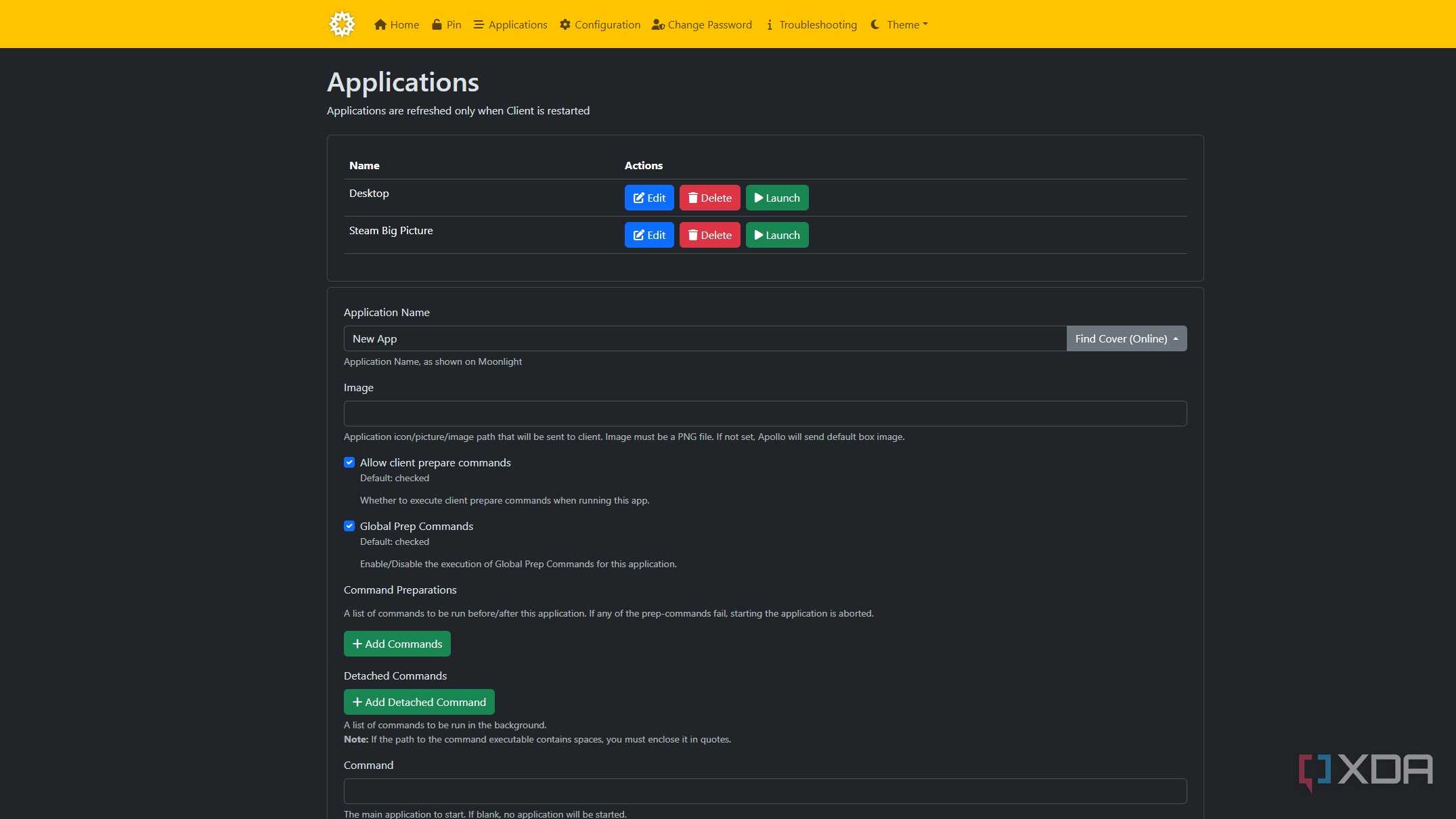Viewport: 1456px width, 819px height.
Task: Click the Add Commands button
Action: coord(397,644)
